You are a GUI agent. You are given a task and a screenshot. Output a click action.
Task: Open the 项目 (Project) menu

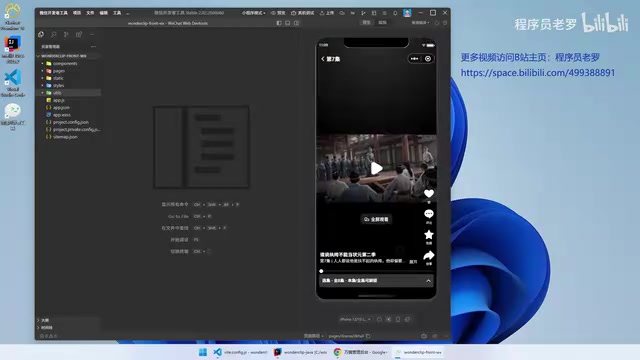coord(77,13)
